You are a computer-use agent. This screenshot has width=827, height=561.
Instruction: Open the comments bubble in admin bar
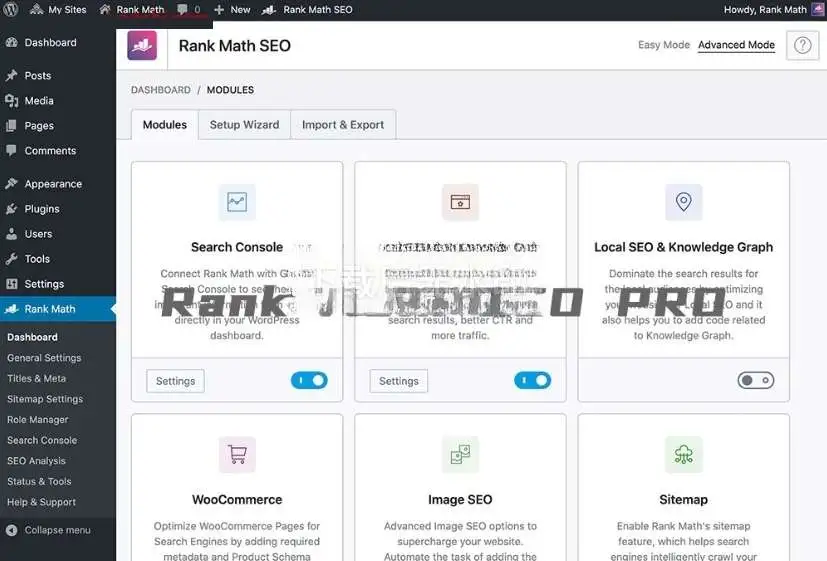click(188, 9)
